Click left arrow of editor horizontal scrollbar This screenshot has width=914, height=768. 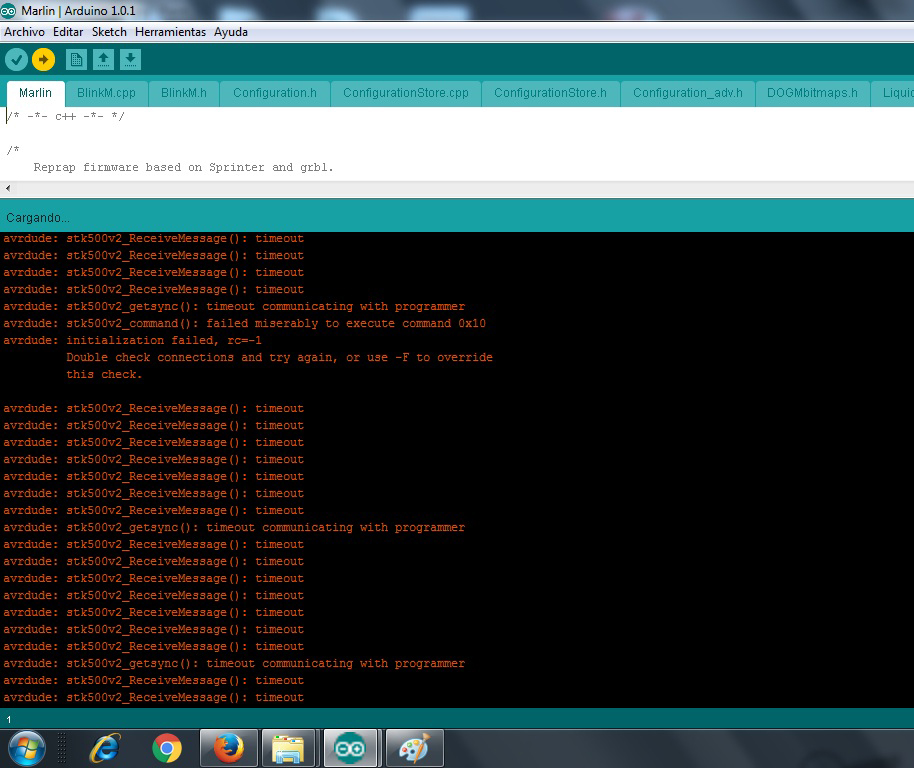point(8,188)
